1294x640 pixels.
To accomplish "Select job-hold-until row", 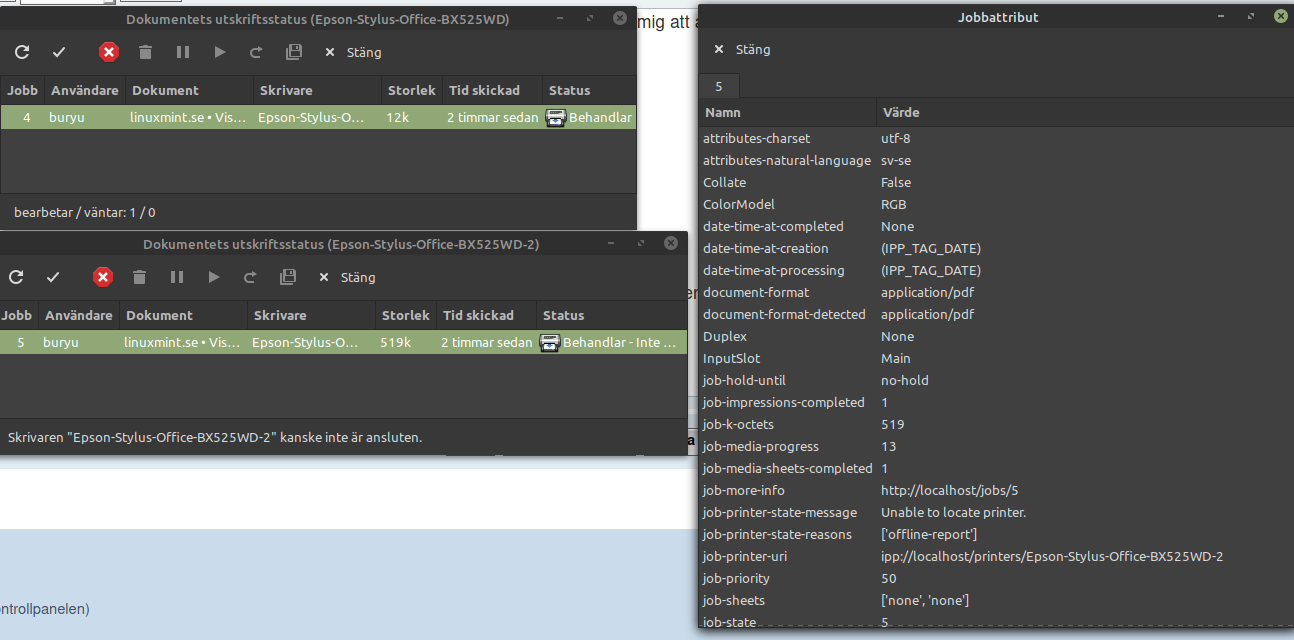I will click(x=996, y=380).
